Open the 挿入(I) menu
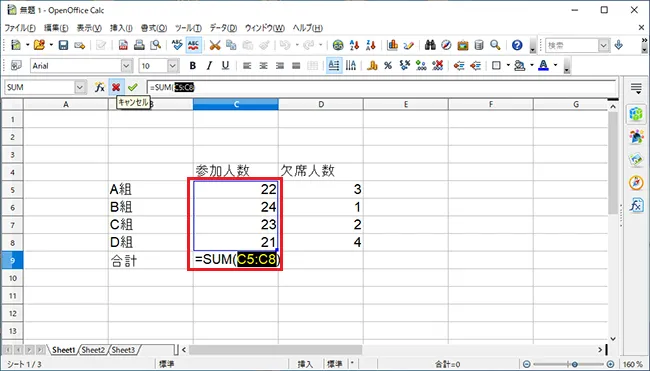This screenshot has height=371, width=650. click(121, 28)
